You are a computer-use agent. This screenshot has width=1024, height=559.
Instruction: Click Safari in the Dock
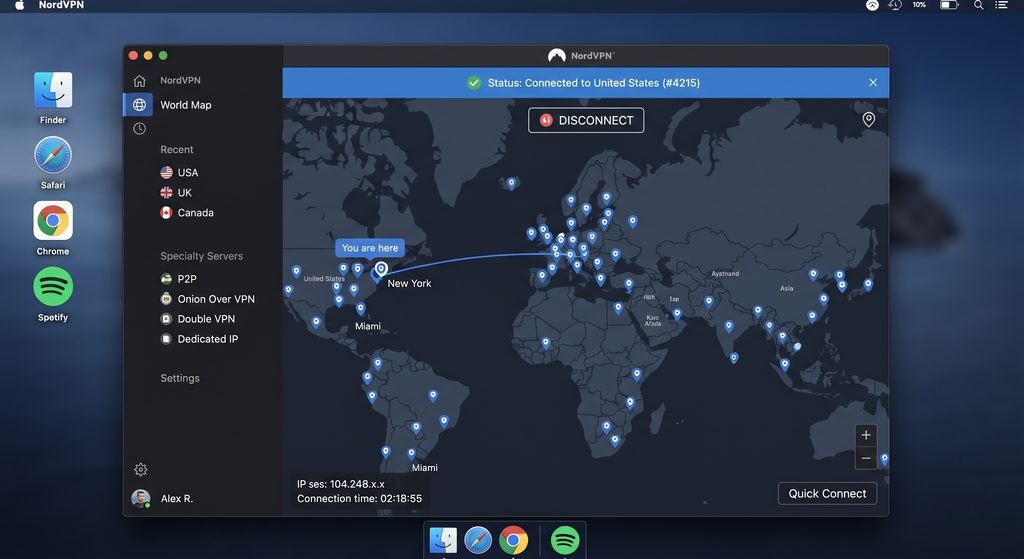(478, 540)
